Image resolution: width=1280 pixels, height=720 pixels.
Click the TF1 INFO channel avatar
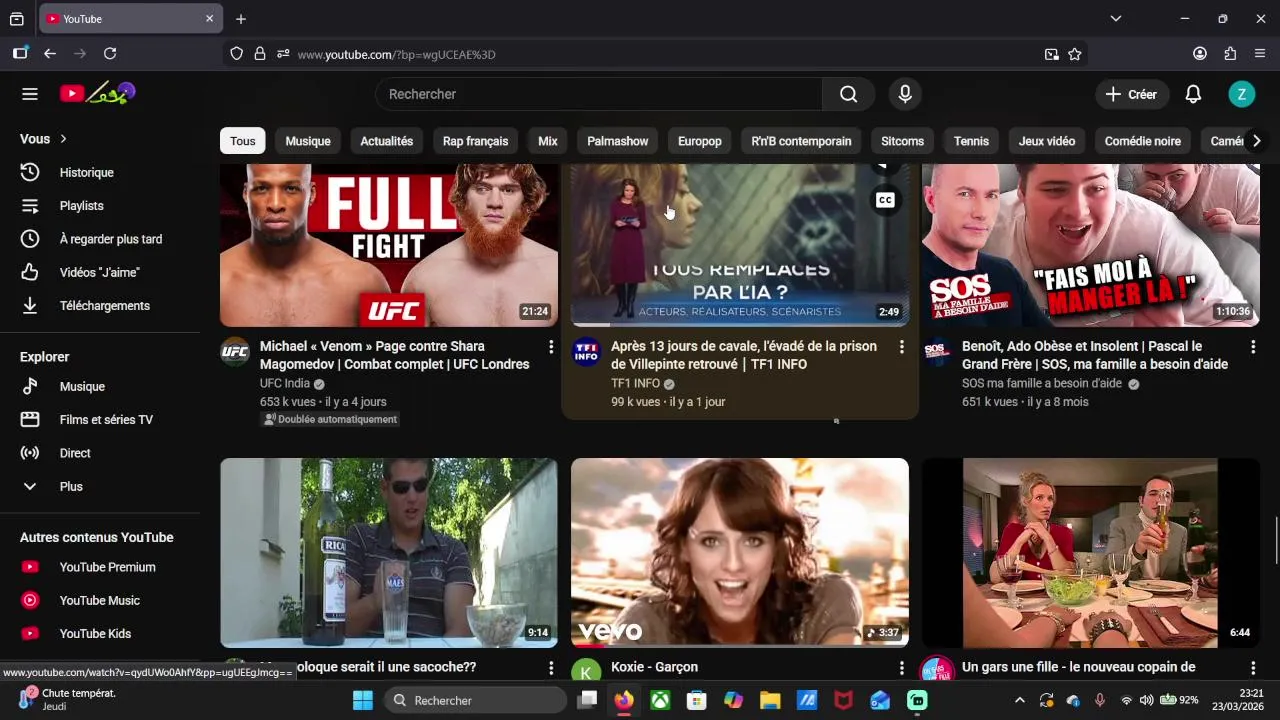click(x=586, y=352)
